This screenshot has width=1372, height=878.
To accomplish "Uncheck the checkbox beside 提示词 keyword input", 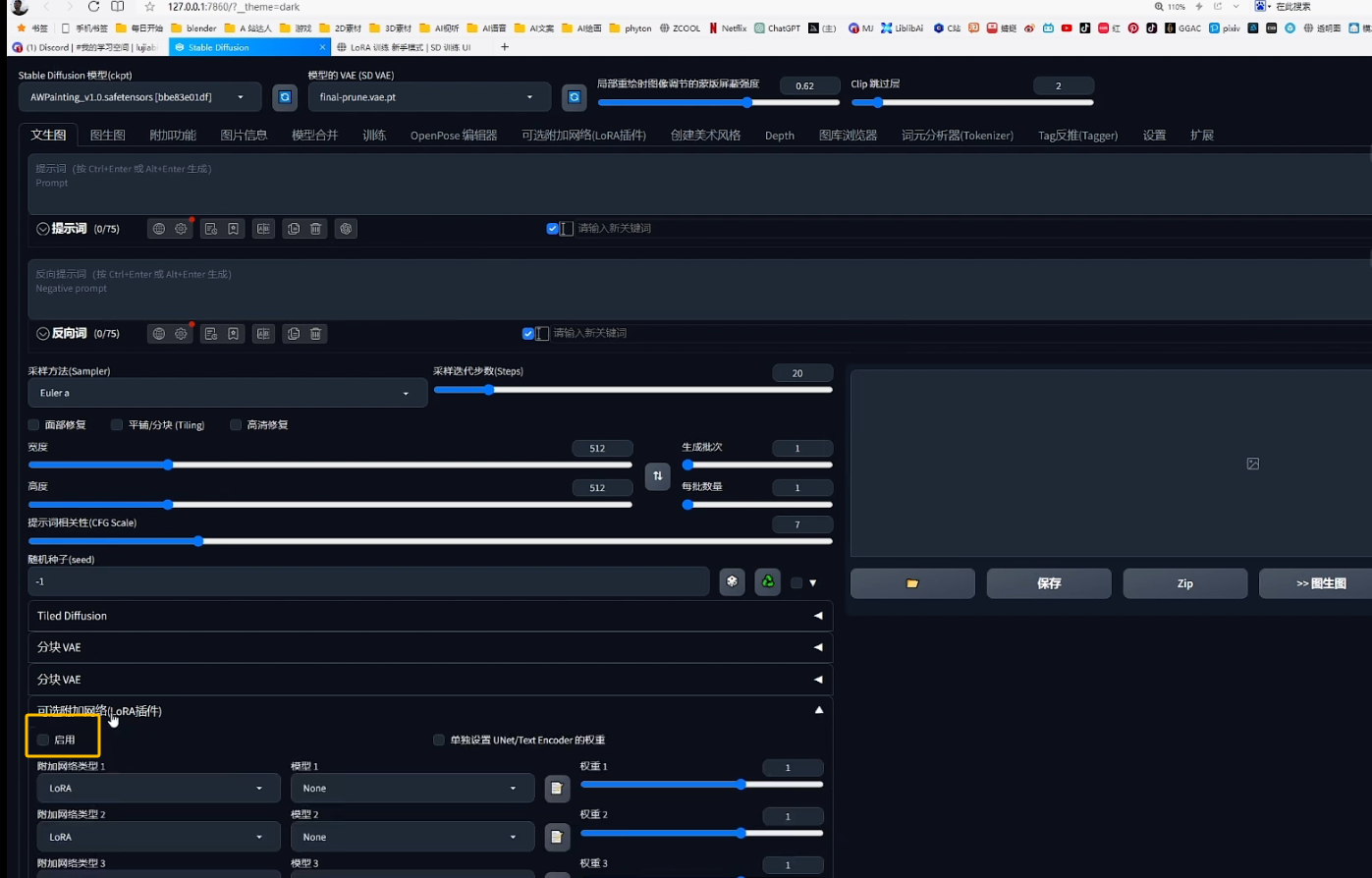I will coord(552,228).
